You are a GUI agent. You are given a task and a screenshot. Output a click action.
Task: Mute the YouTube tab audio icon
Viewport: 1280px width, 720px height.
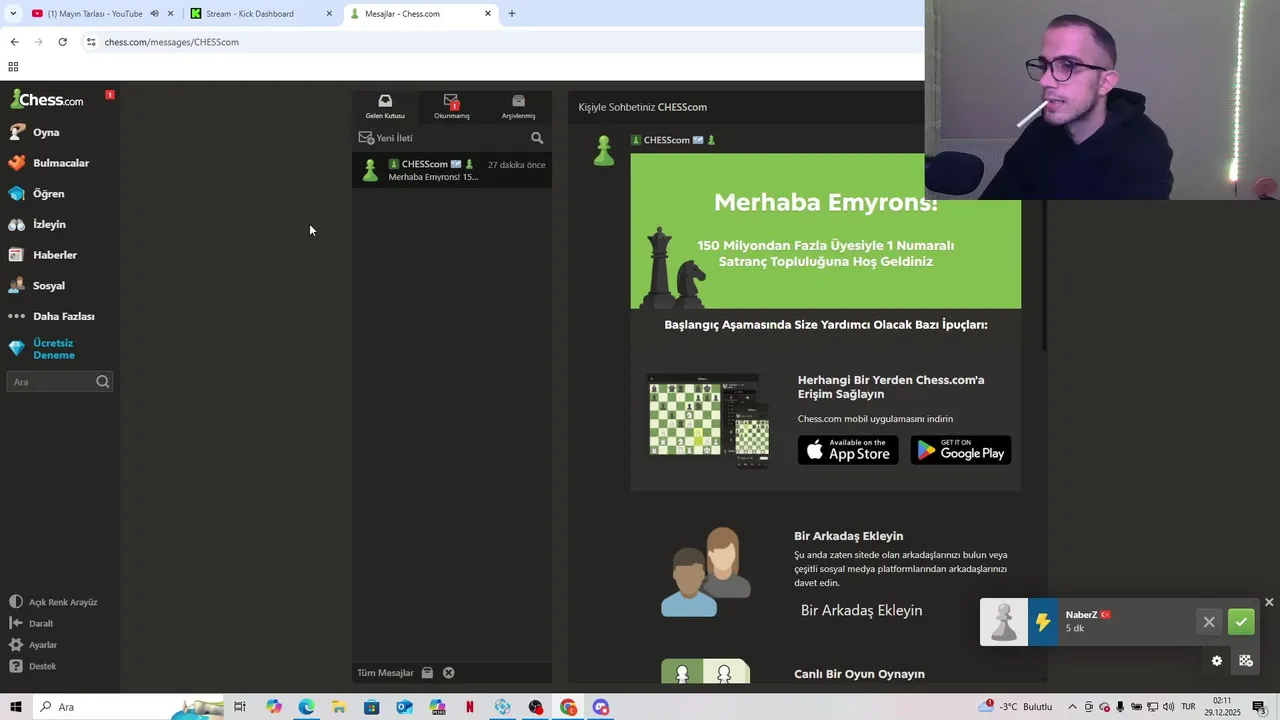(154, 14)
